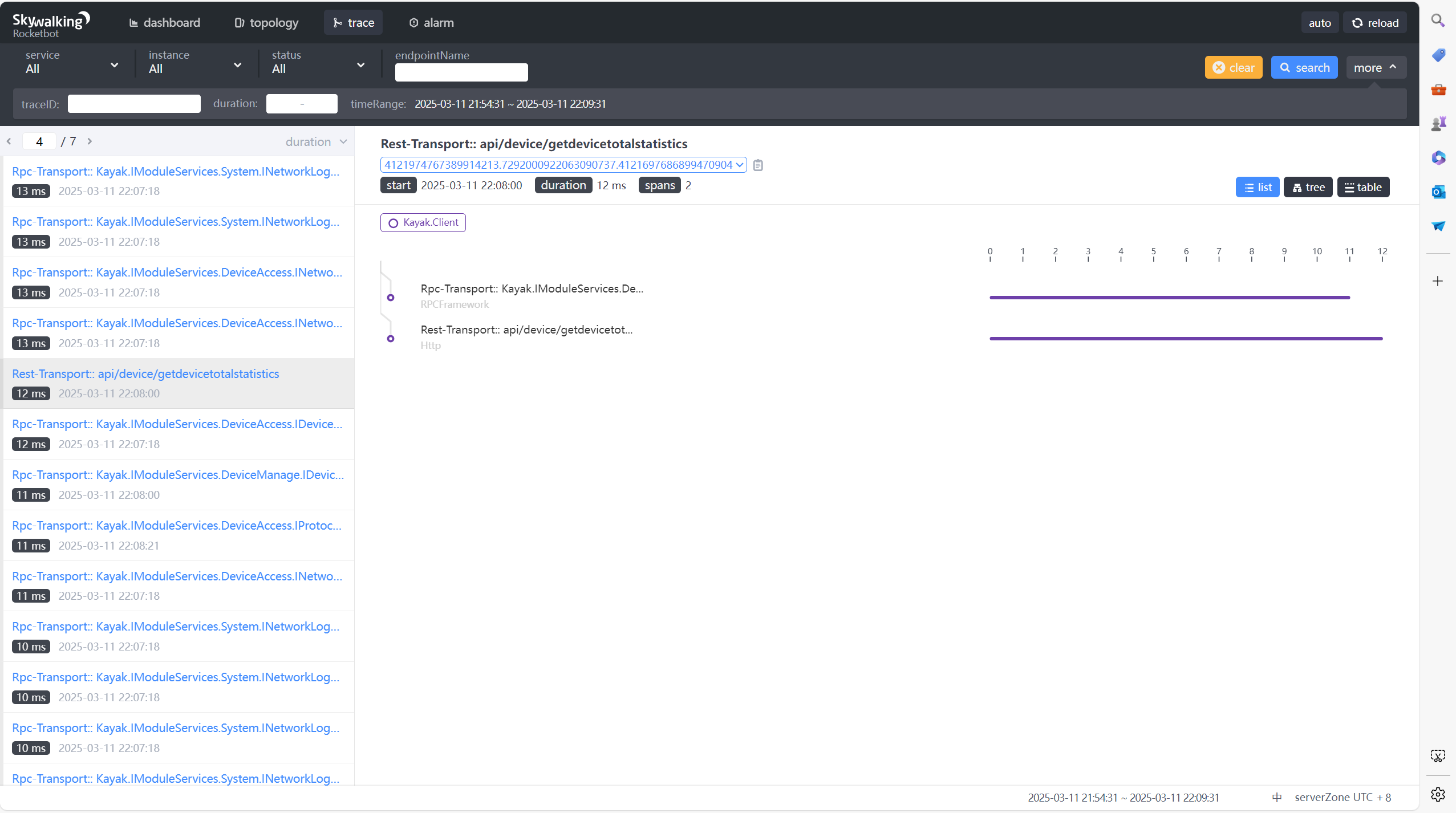Click the sidebar search magnifier icon
Viewport: 1456px width, 813px height.
(x=1438, y=21)
